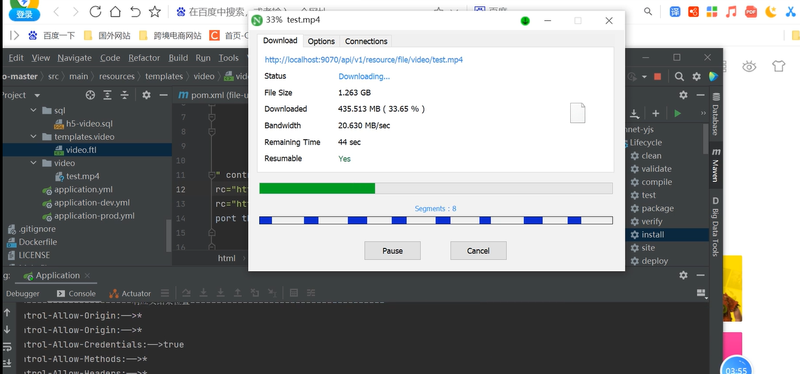This screenshot has height=374, width=800.
Task: Collapse the video folder containing test.mp4
Action: [34, 163]
